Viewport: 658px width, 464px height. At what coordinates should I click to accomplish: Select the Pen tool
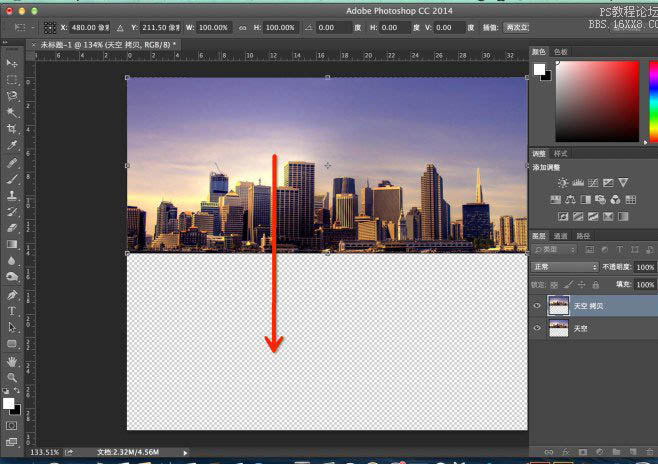(12, 295)
